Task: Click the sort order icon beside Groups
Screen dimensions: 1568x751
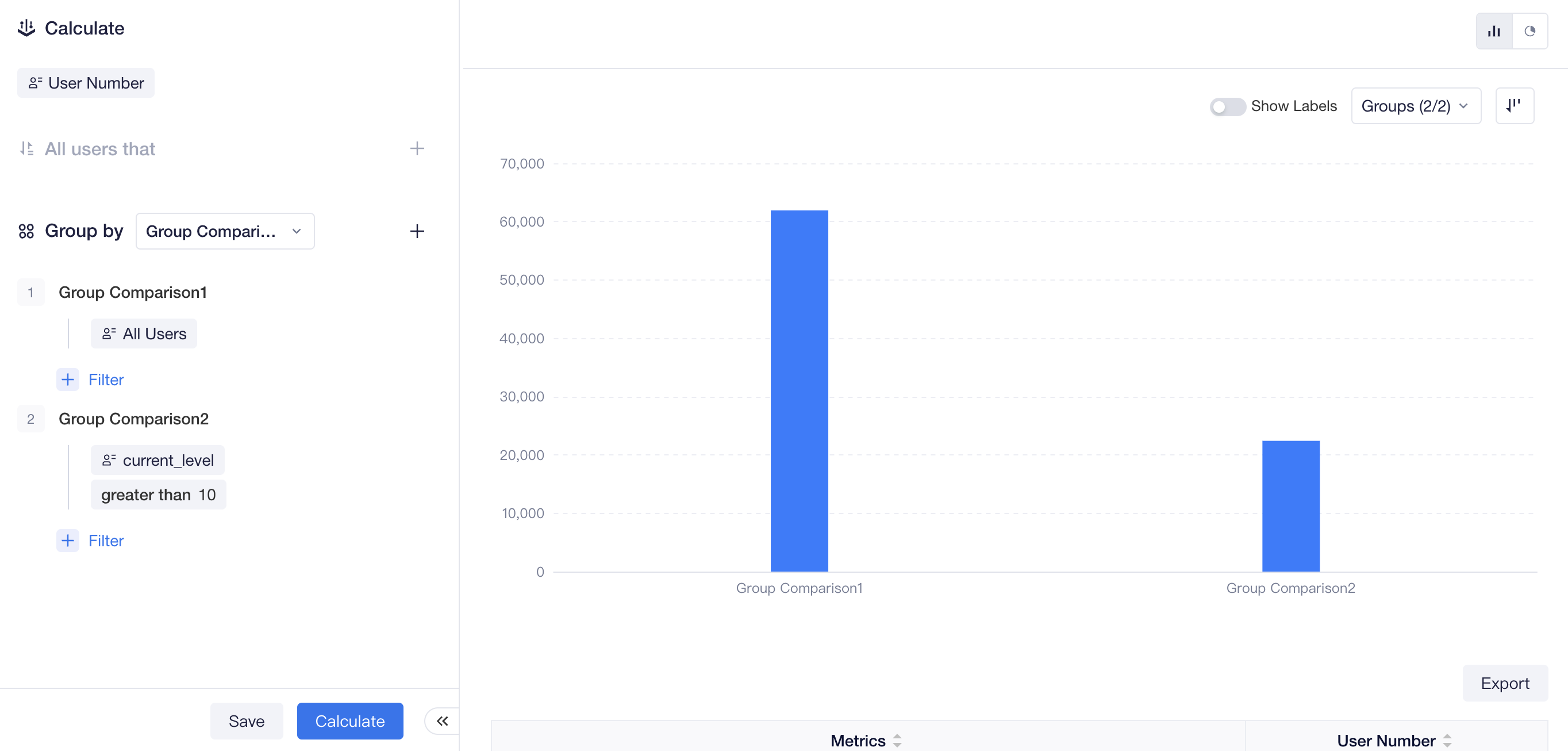Action: coord(1515,106)
